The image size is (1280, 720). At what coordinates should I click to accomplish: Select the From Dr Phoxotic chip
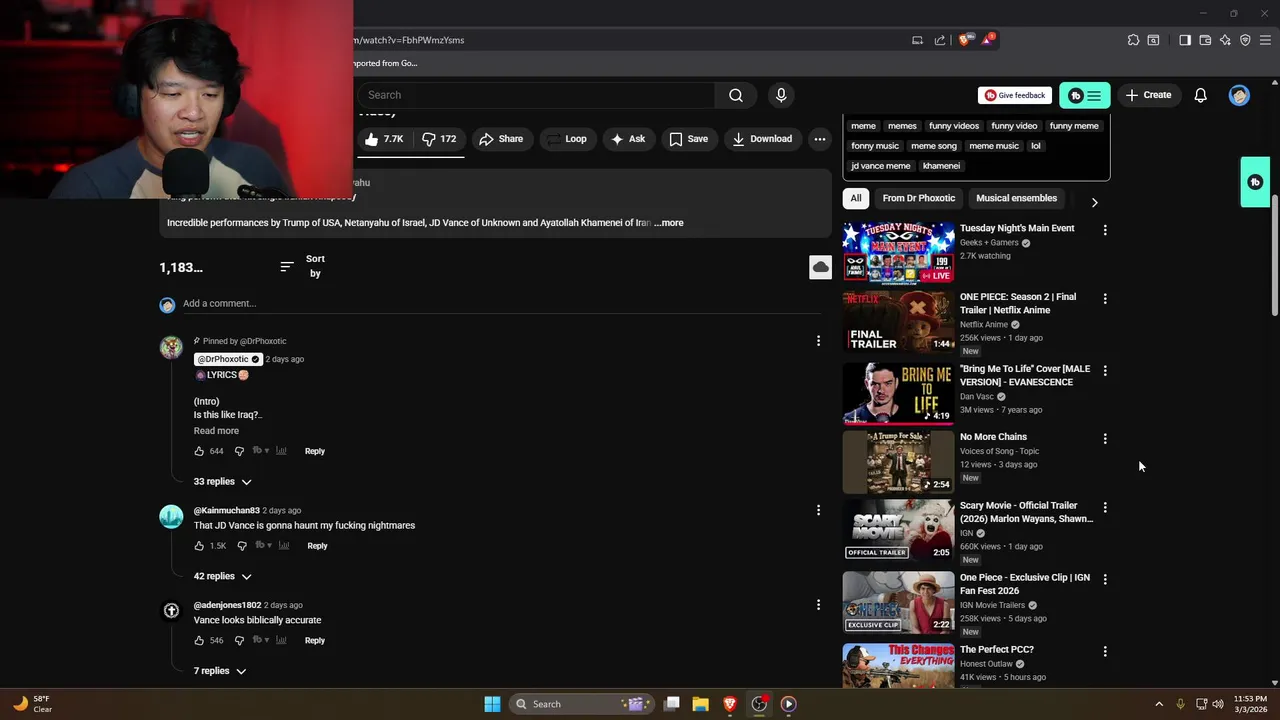[x=919, y=198]
